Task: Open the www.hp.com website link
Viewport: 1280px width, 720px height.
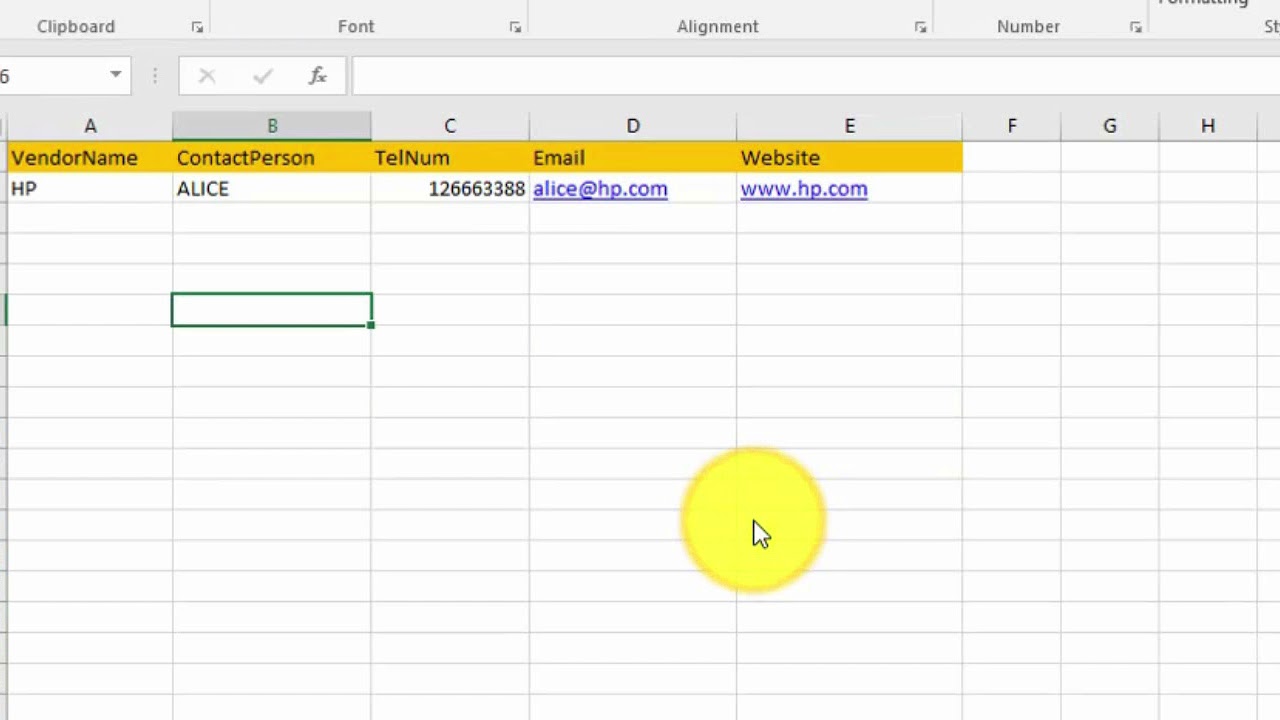Action: click(804, 189)
